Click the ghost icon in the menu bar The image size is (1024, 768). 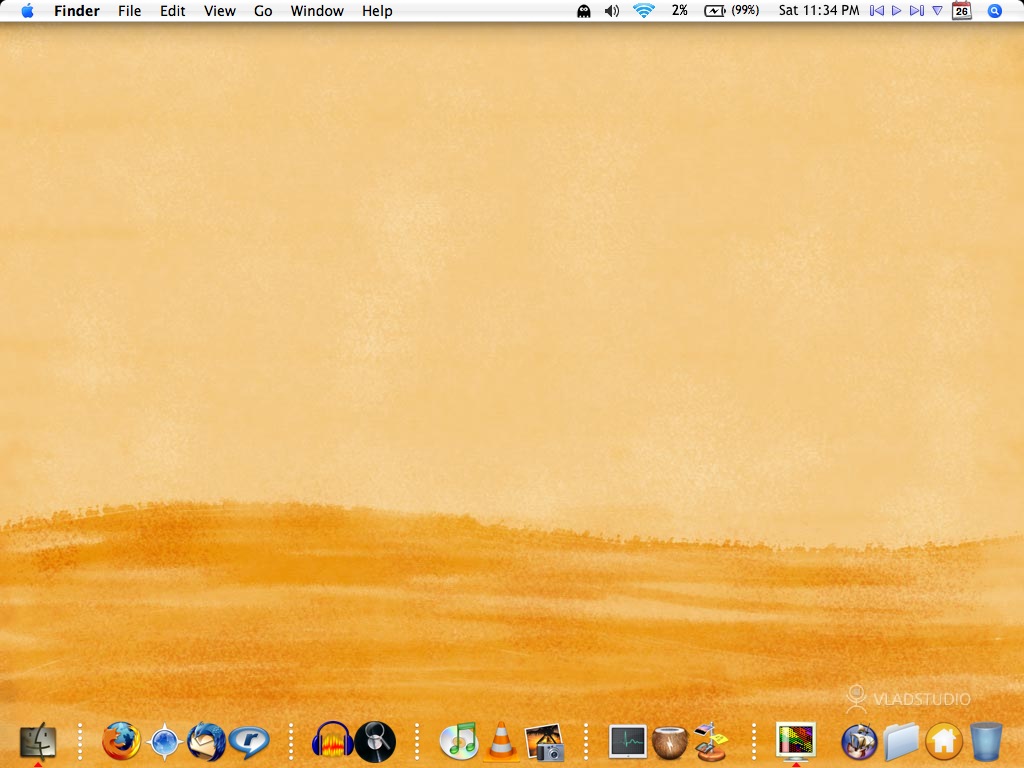click(584, 11)
